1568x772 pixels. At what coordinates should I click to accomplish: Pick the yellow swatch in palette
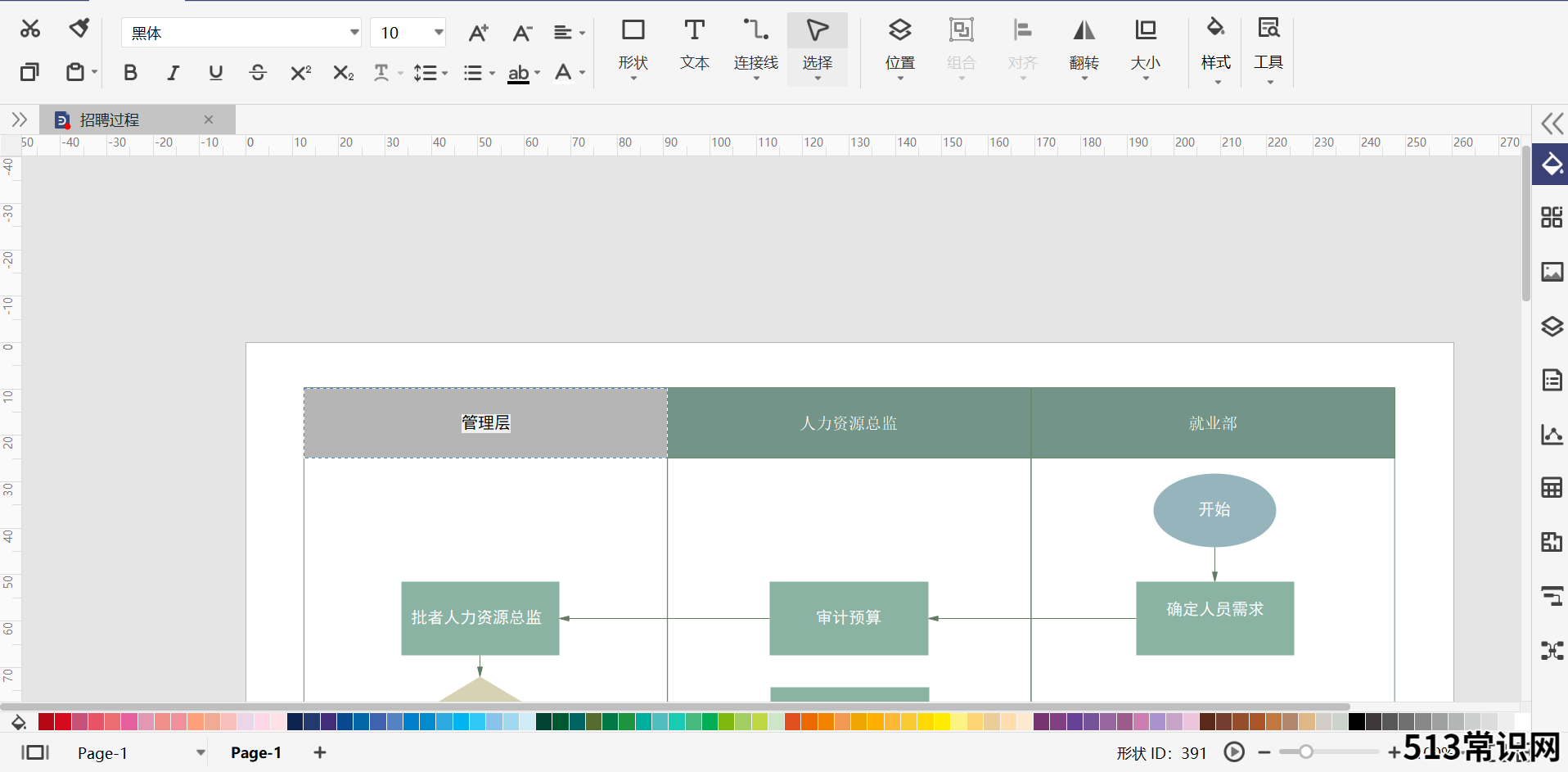[941, 721]
